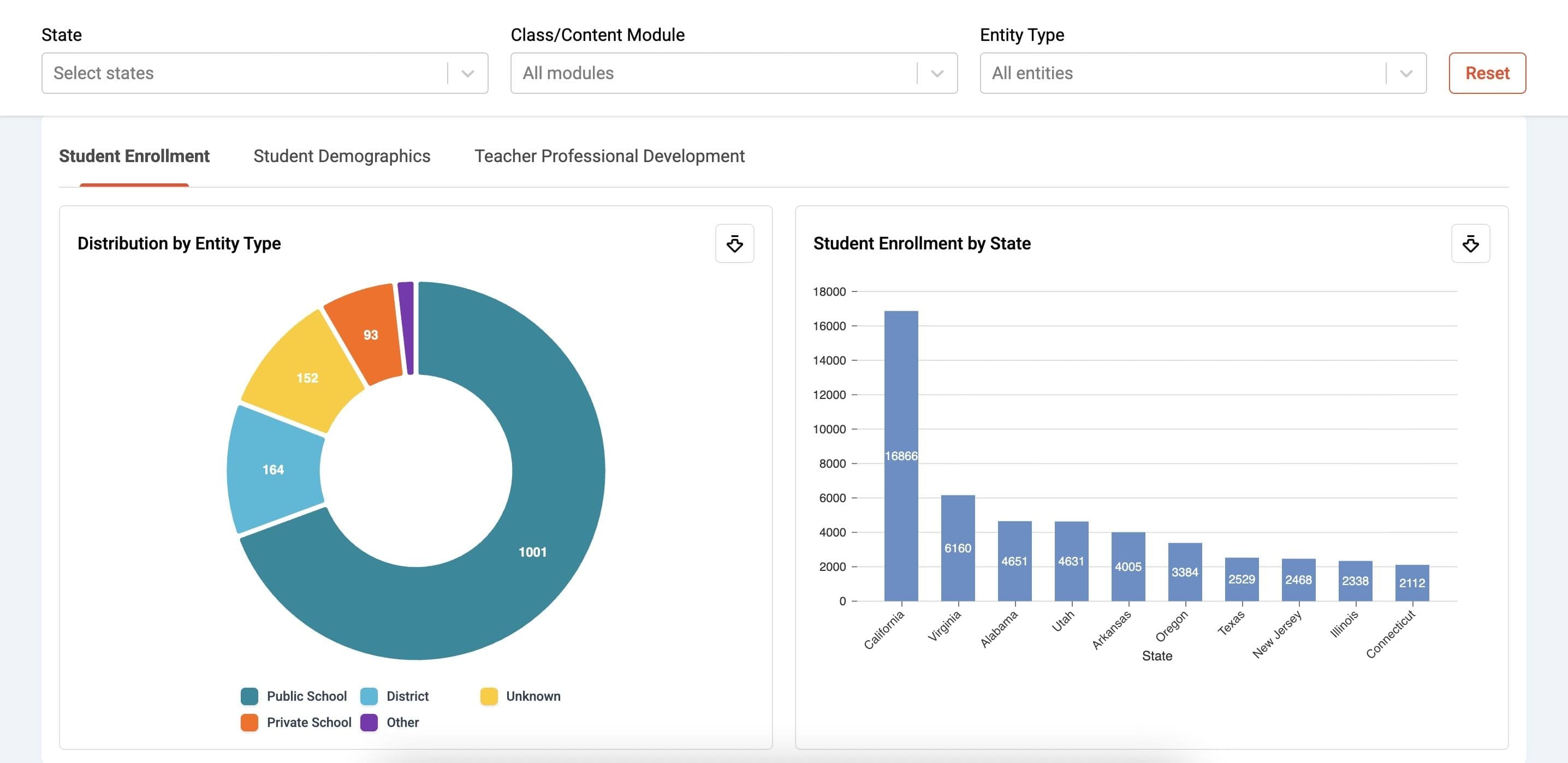Download the Student Enrollment by State chart

click(1470, 243)
